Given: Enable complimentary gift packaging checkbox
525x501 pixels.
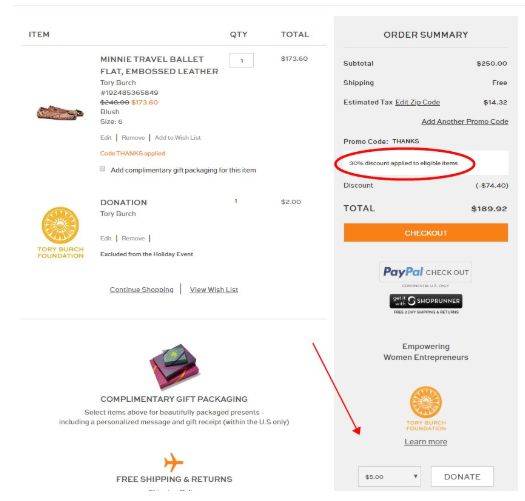Looking at the screenshot, I should pyautogui.click(x=102, y=169).
